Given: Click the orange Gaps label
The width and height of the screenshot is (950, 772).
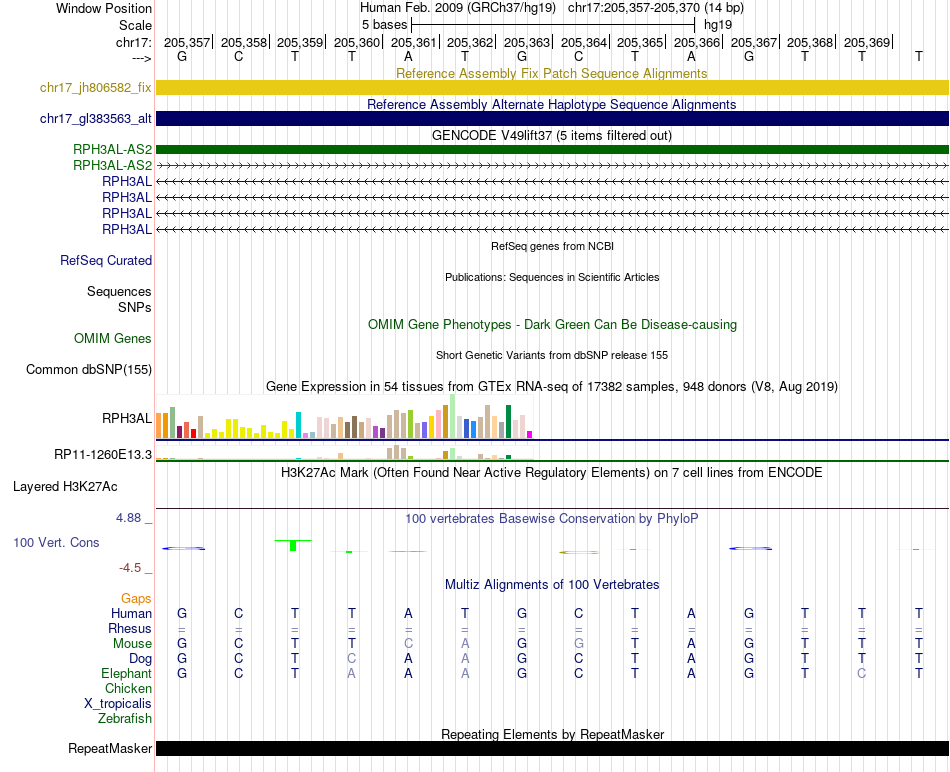Looking at the screenshot, I should click(x=136, y=599).
